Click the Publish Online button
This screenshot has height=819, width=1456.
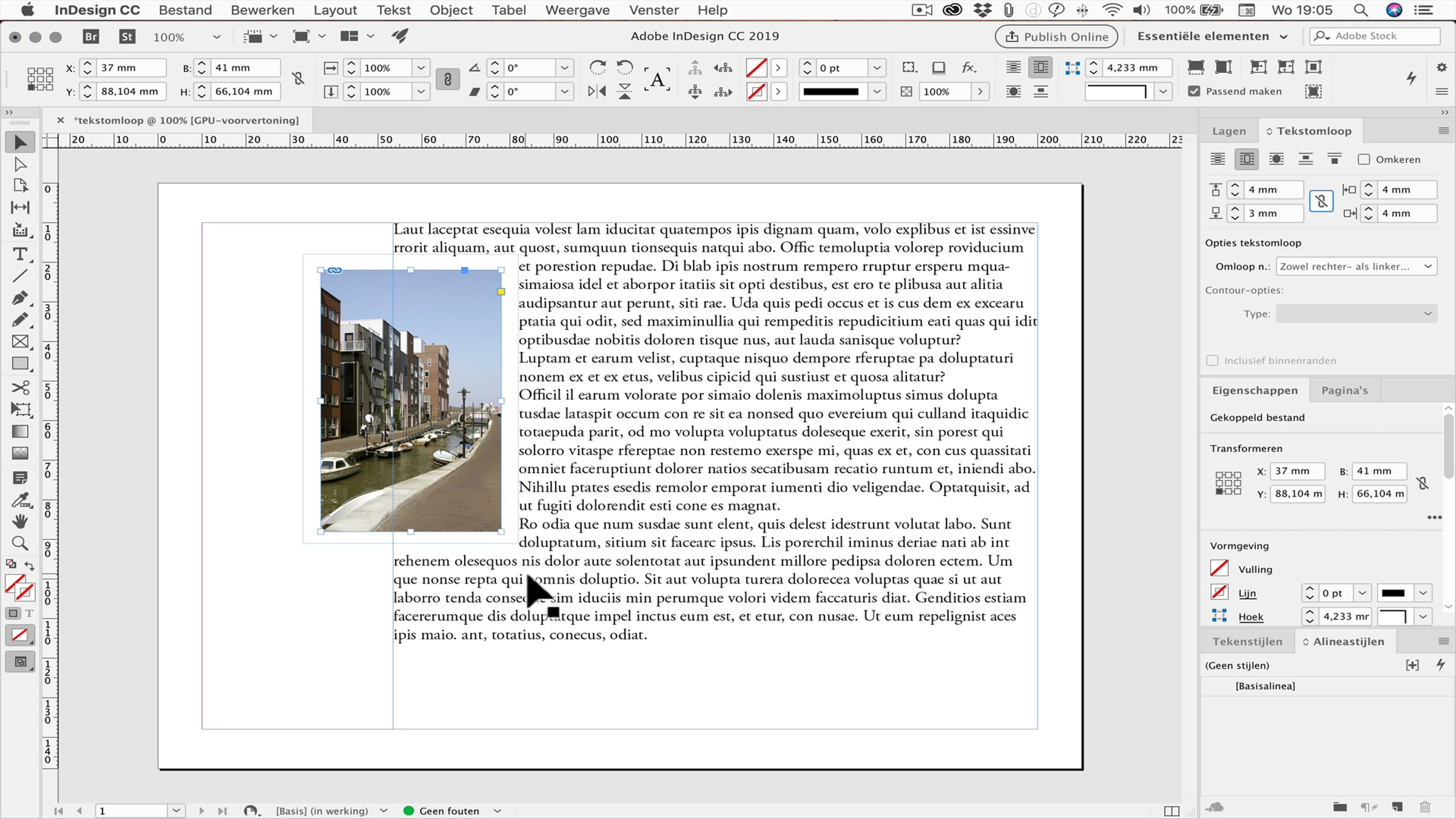[x=1056, y=36]
